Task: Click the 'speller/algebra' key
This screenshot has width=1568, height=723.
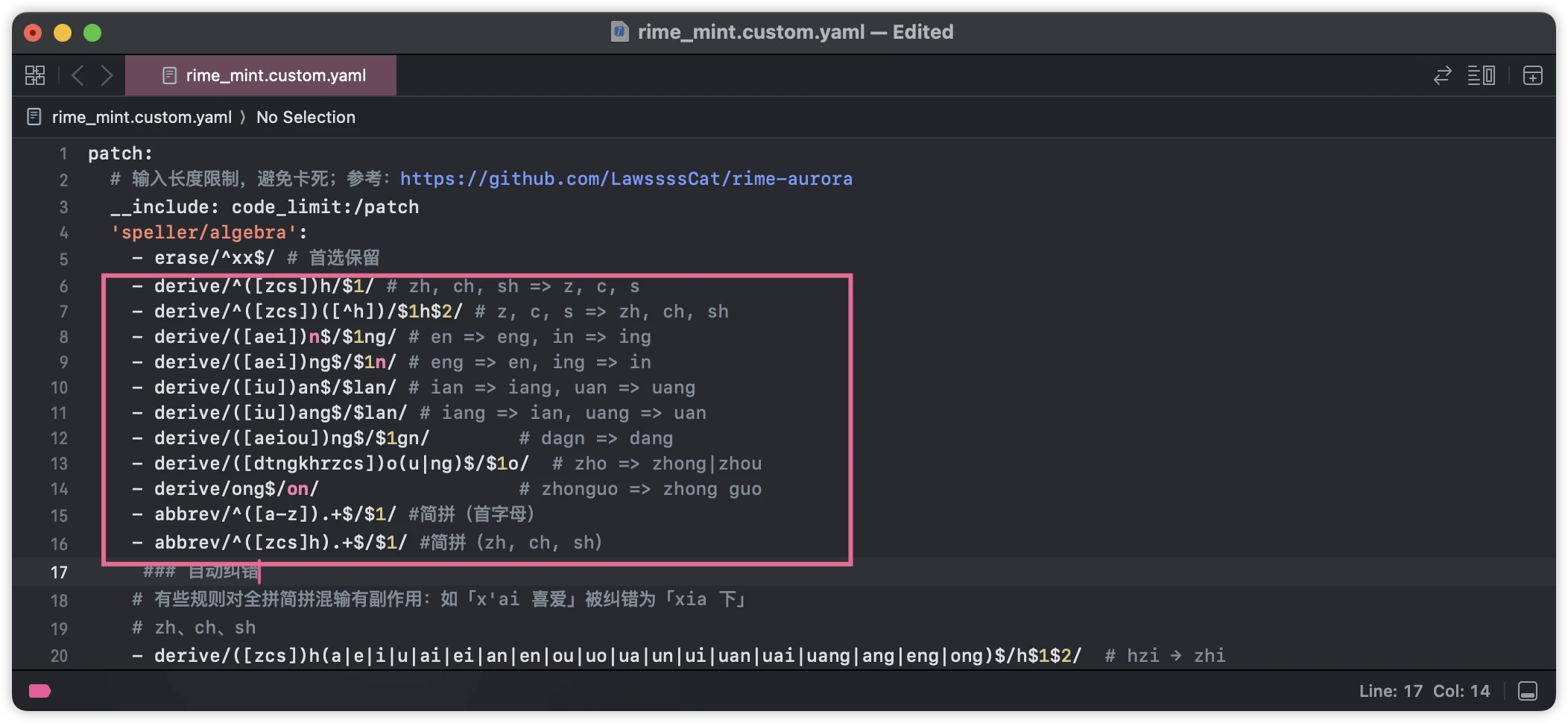Action: point(204,233)
